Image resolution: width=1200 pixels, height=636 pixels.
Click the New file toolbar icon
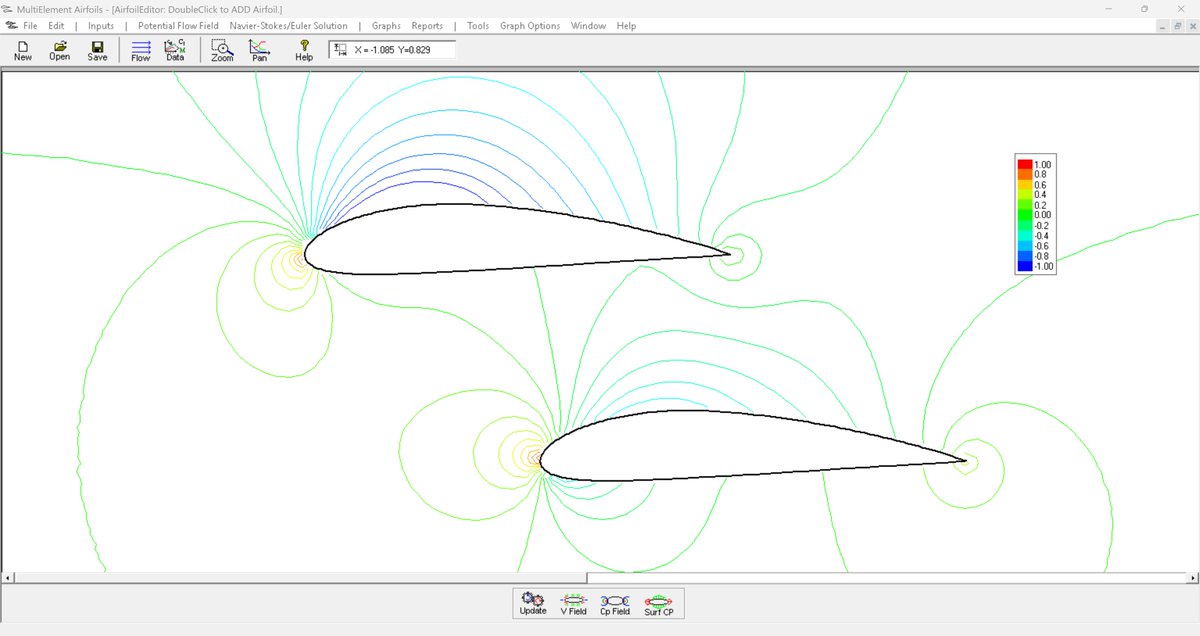point(23,51)
